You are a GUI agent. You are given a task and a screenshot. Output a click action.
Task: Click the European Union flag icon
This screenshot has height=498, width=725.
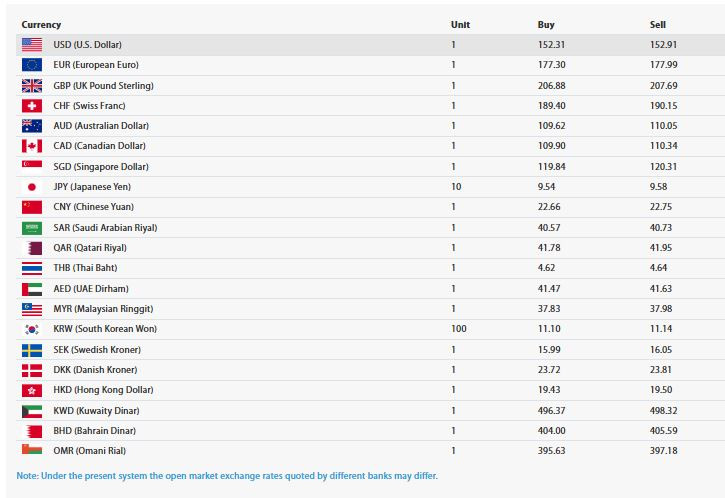click(x=32, y=65)
